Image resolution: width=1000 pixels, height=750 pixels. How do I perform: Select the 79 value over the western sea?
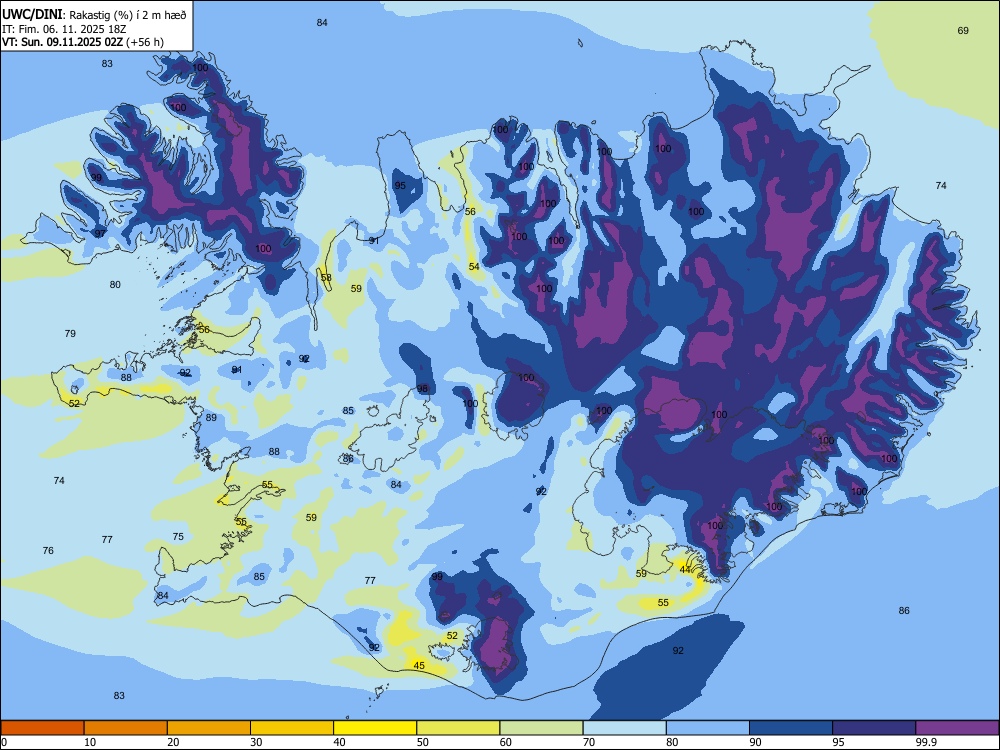[70, 334]
